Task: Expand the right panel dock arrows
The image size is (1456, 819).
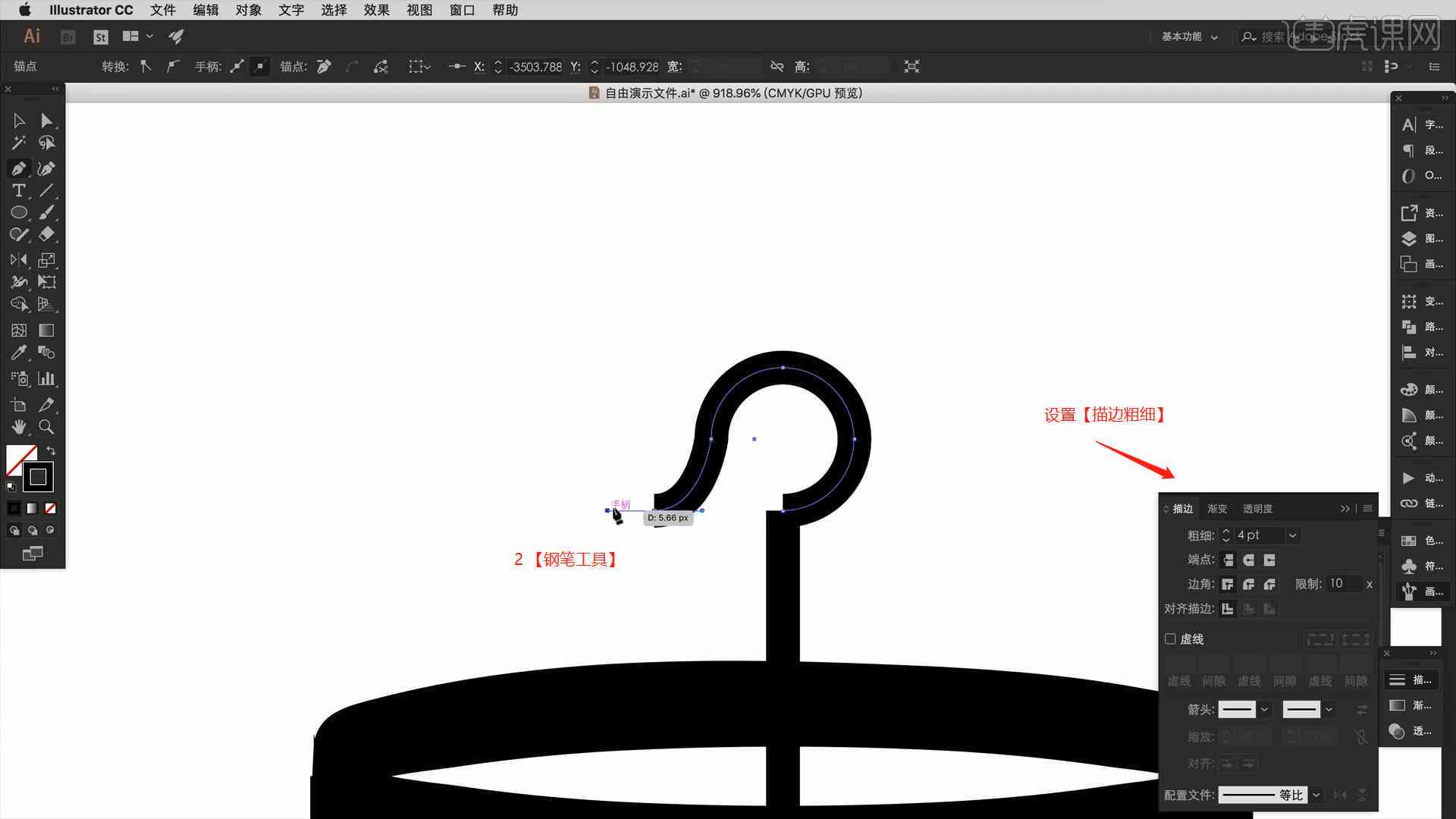Action: point(1445,98)
